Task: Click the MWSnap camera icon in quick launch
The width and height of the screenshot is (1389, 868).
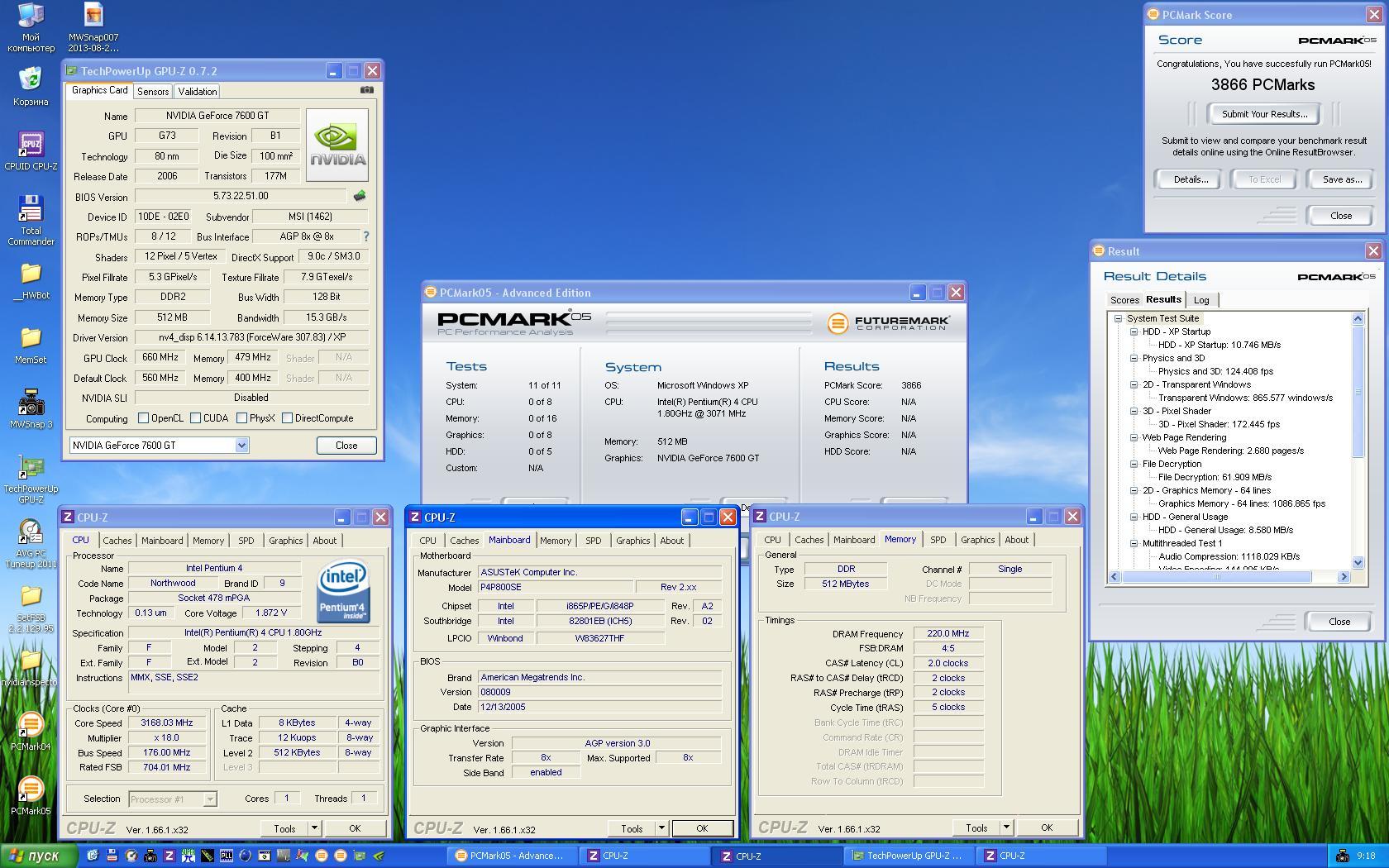Action: click(150, 856)
